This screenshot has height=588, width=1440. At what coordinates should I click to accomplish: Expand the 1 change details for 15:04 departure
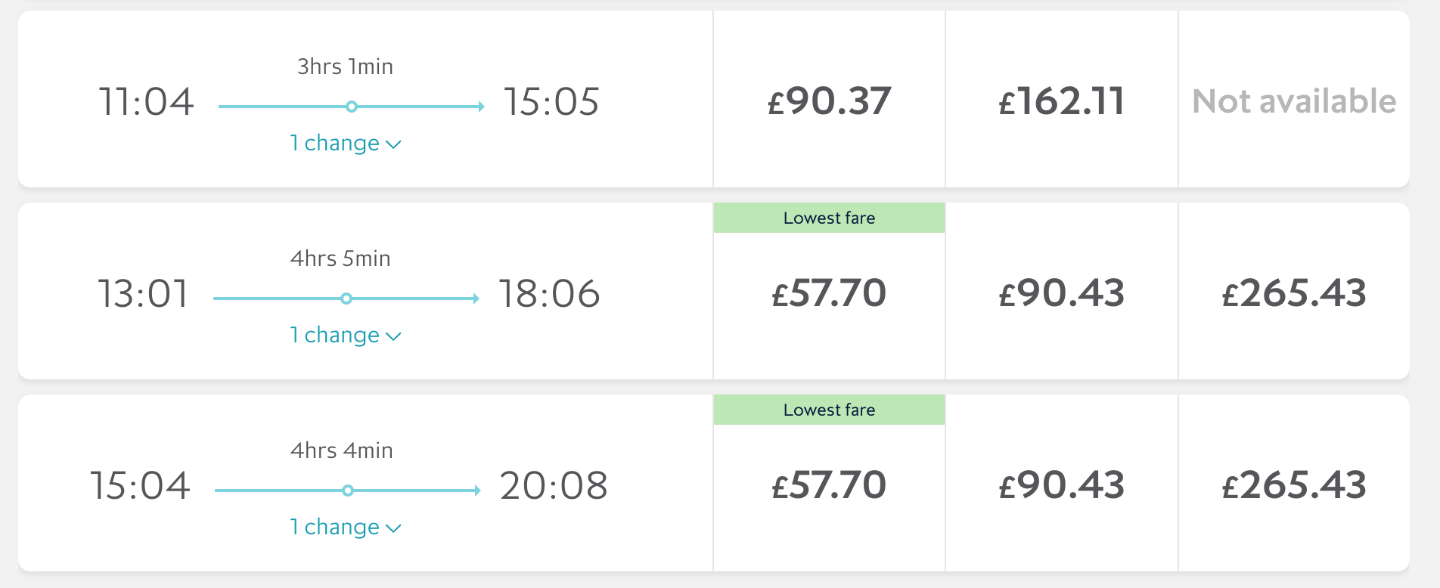pos(345,527)
